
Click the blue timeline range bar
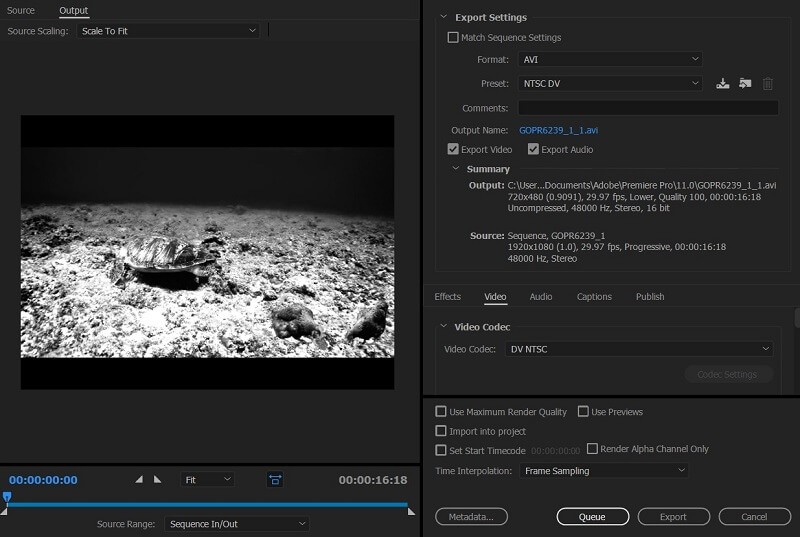click(207, 504)
